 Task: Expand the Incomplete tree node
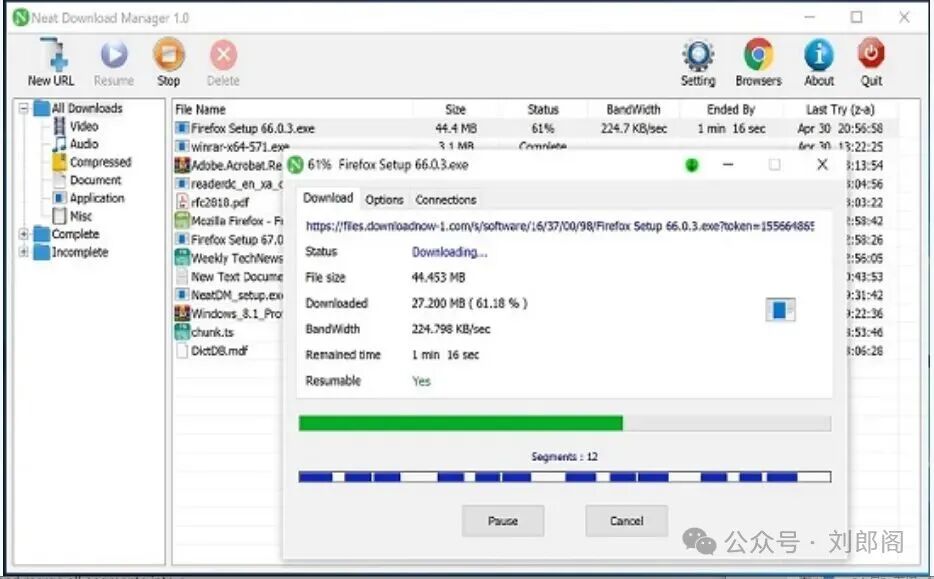pyautogui.click(x=24, y=252)
